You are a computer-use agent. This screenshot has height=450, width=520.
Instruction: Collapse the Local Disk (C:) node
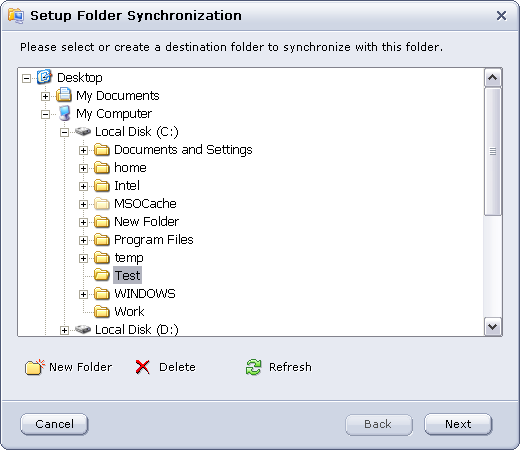64,132
